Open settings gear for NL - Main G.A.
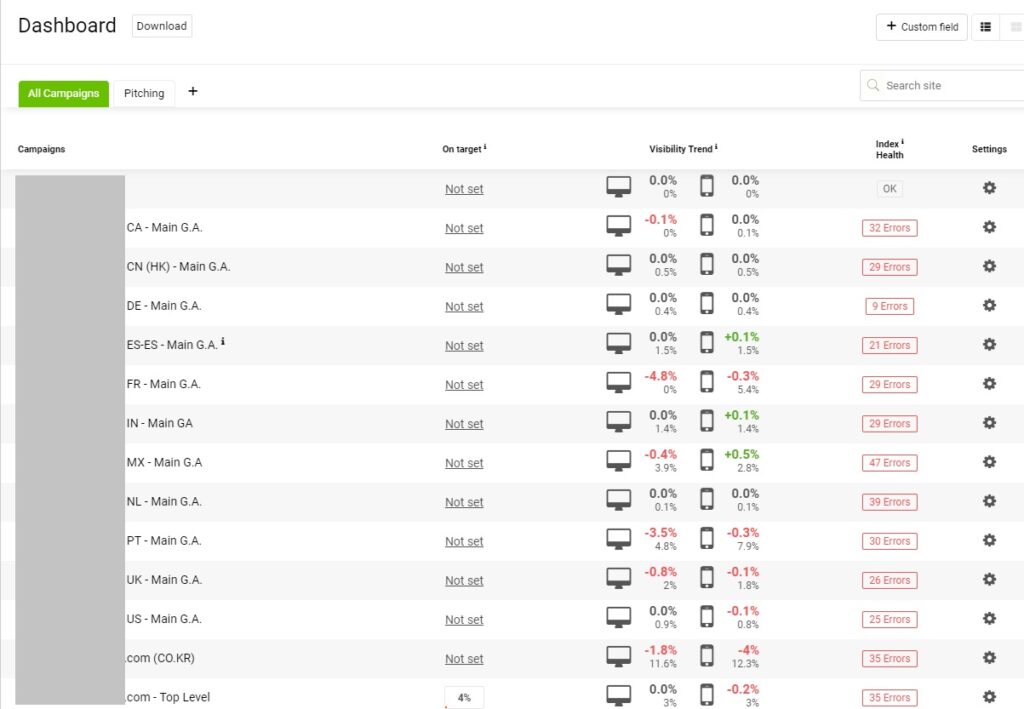 (989, 501)
